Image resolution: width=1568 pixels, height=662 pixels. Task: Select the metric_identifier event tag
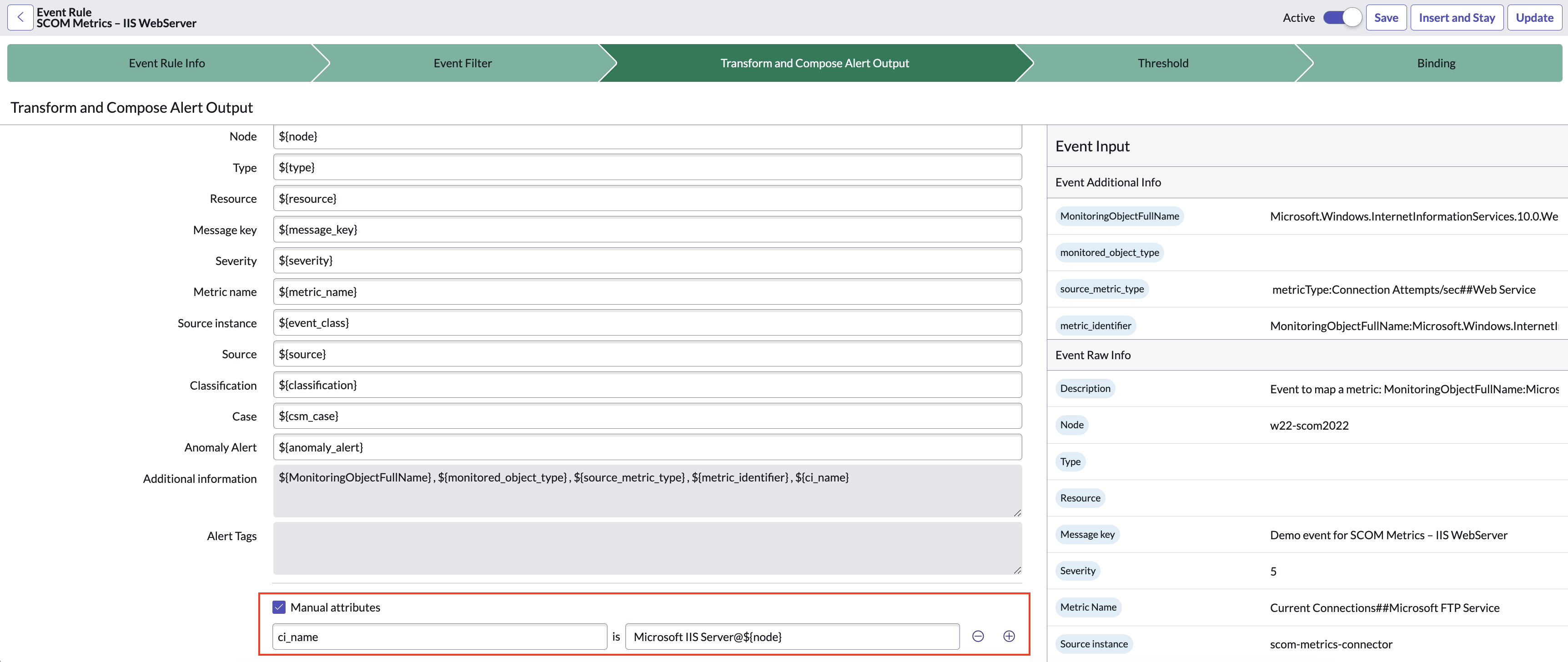1096,326
